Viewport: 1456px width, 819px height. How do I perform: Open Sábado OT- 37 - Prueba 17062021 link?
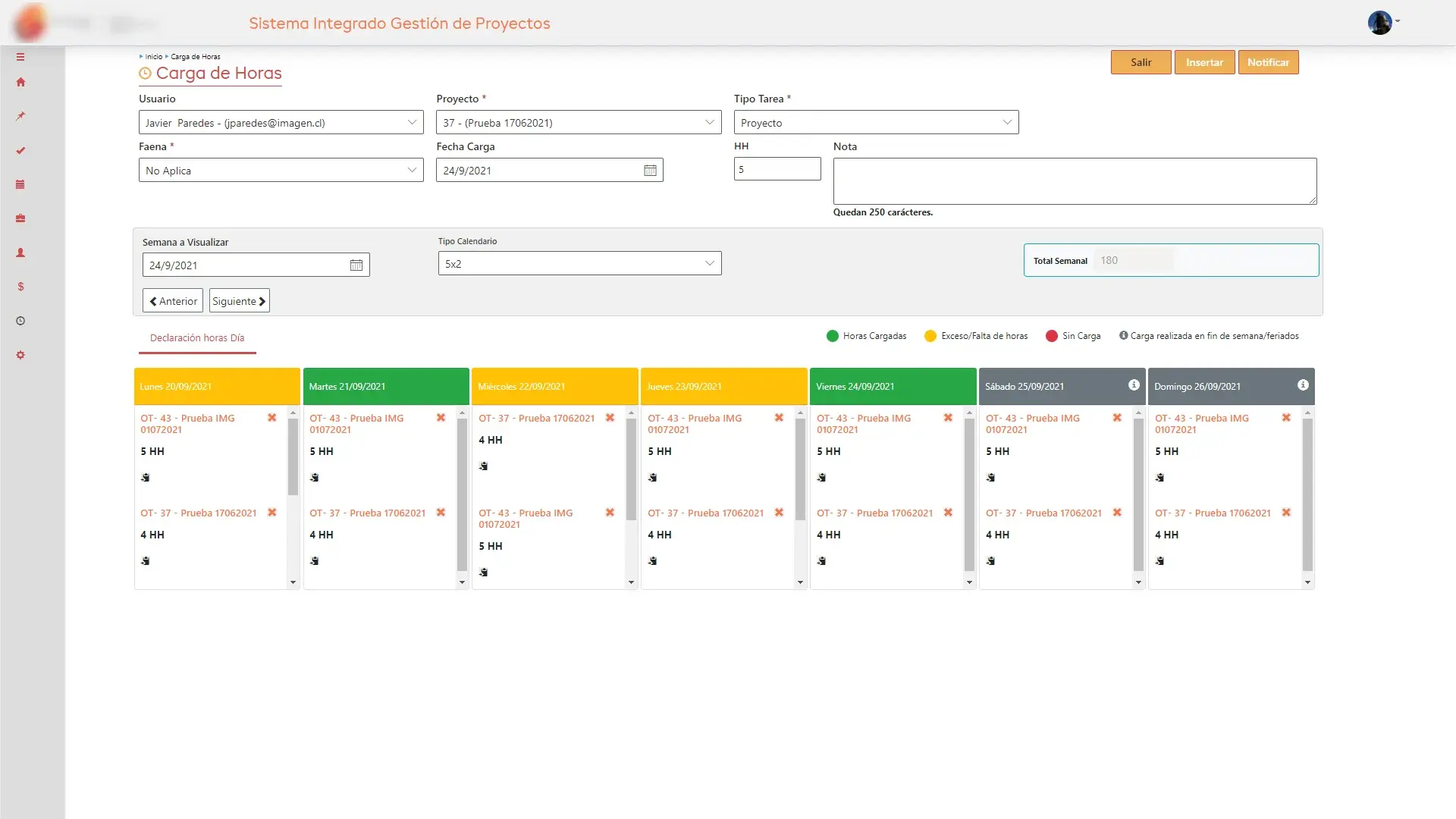pos(1043,513)
